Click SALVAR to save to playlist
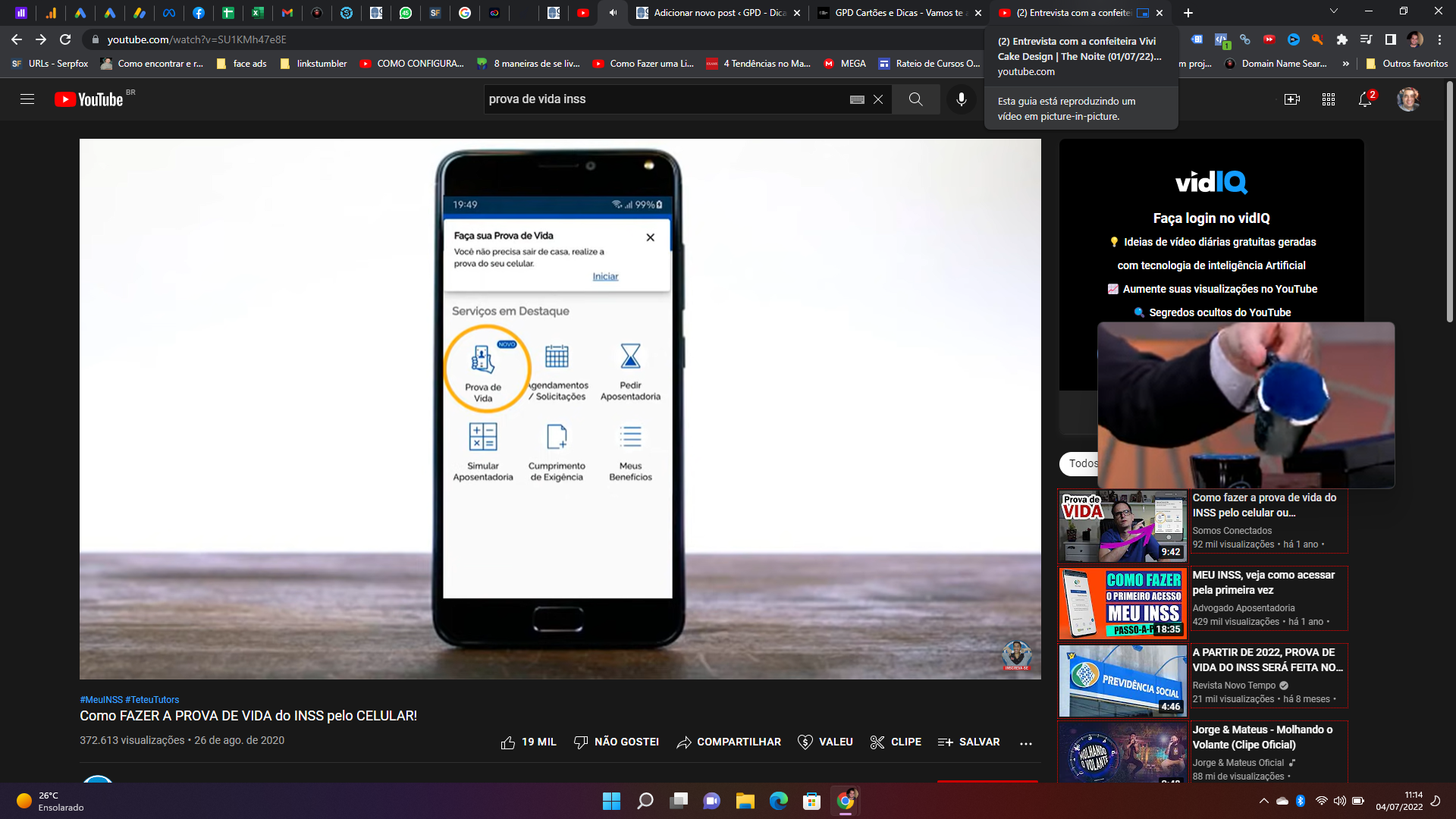The image size is (1456, 819). pyautogui.click(x=968, y=742)
